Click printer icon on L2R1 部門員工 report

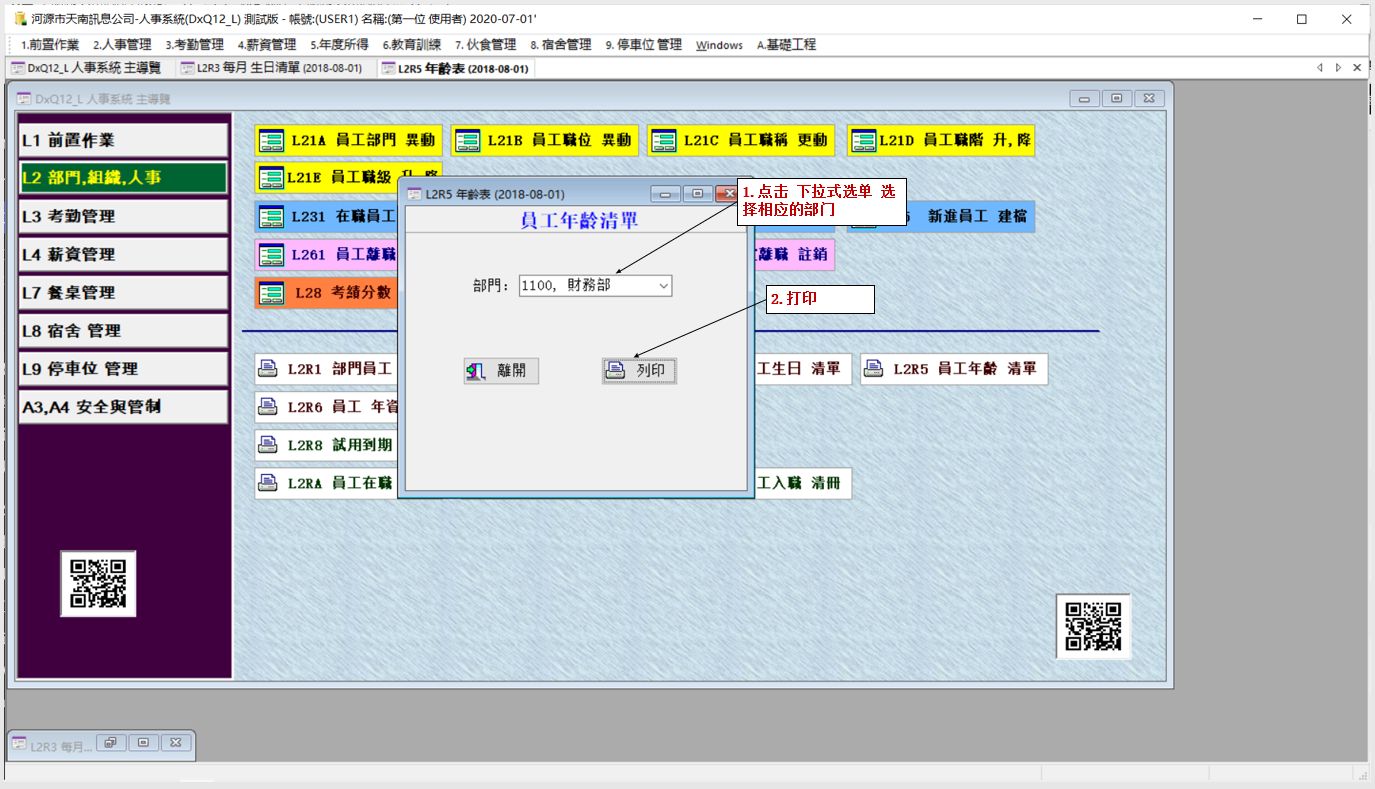[x=268, y=368]
